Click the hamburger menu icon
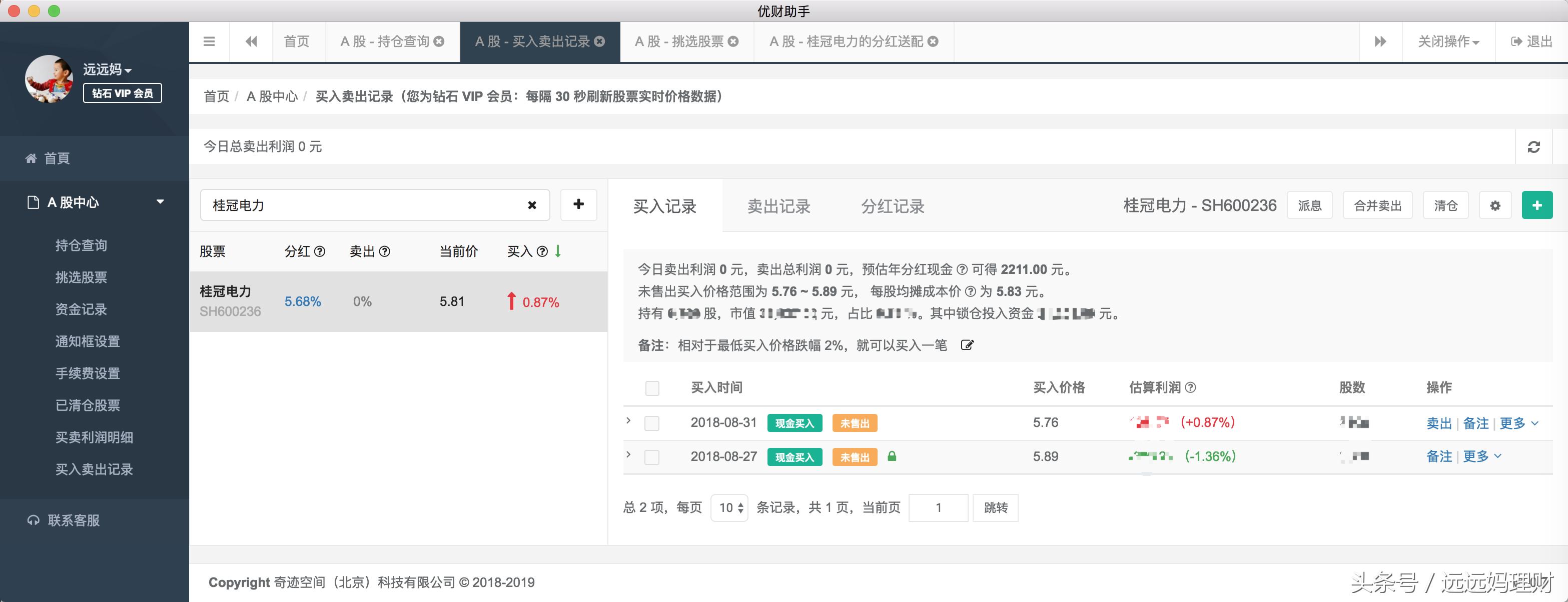The image size is (1568, 602). click(209, 40)
